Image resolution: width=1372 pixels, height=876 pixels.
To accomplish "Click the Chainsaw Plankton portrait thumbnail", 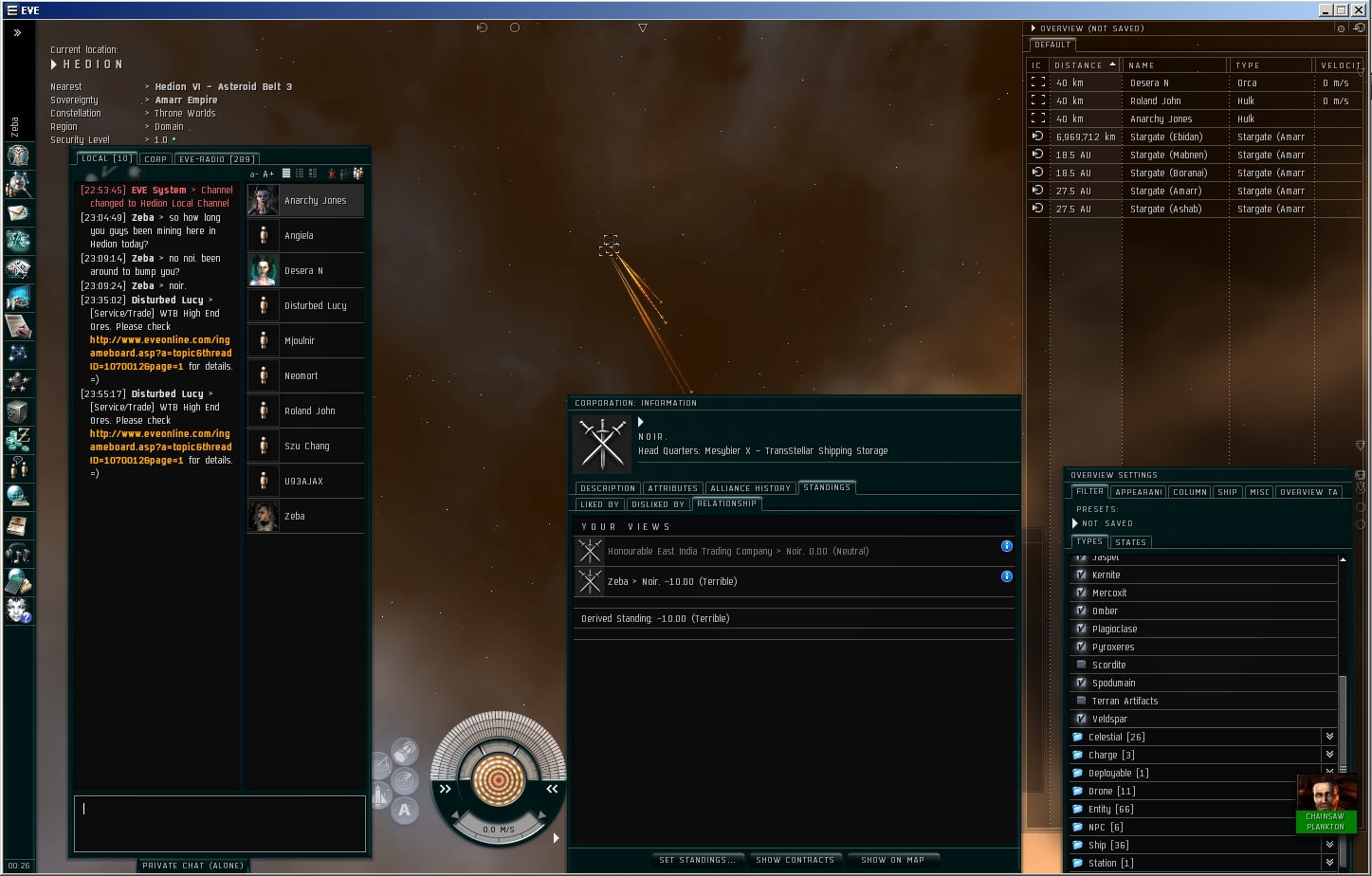I will 1325,804.
